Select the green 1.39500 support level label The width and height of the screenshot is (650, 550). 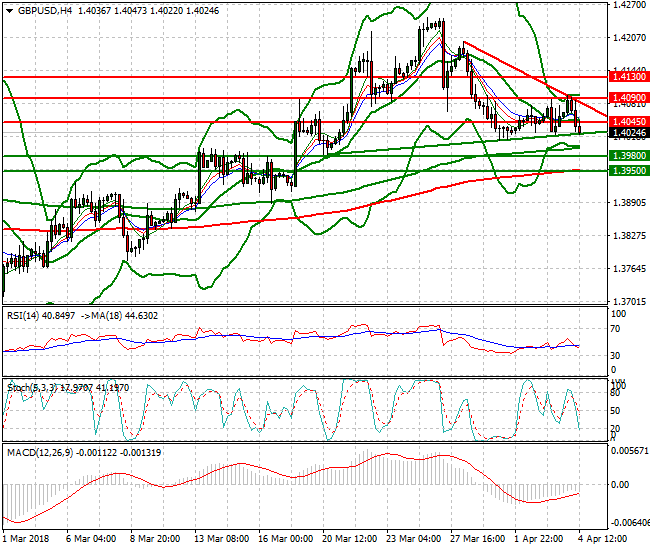click(x=629, y=170)
